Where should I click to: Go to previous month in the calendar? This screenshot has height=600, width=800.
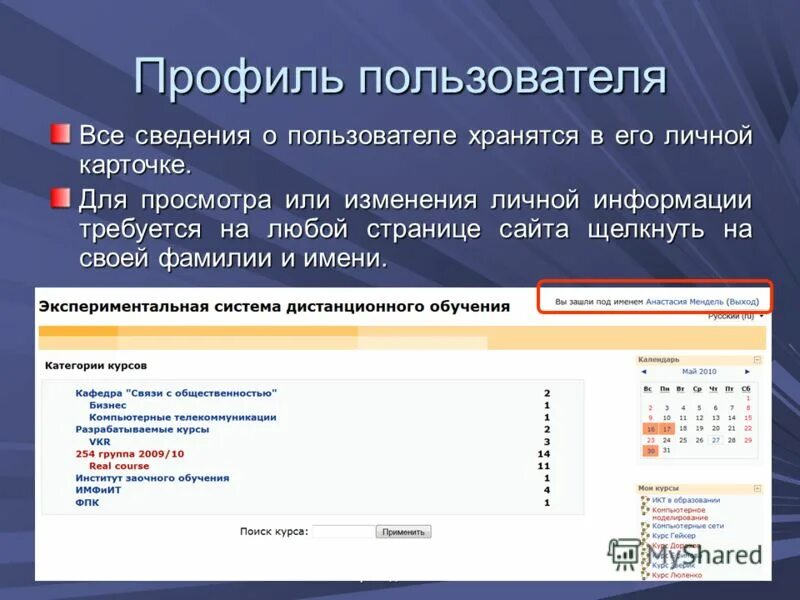coord(644,371)
